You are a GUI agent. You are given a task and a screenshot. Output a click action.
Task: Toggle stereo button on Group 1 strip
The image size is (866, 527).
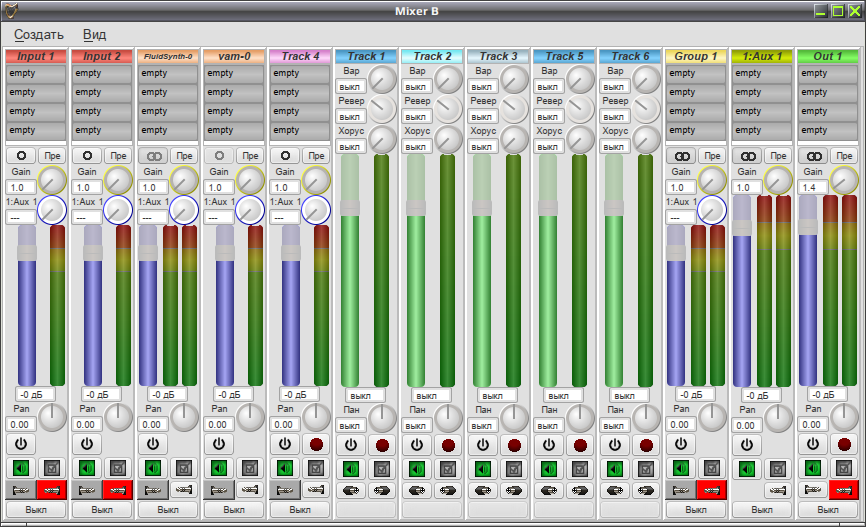click(682, 156)
